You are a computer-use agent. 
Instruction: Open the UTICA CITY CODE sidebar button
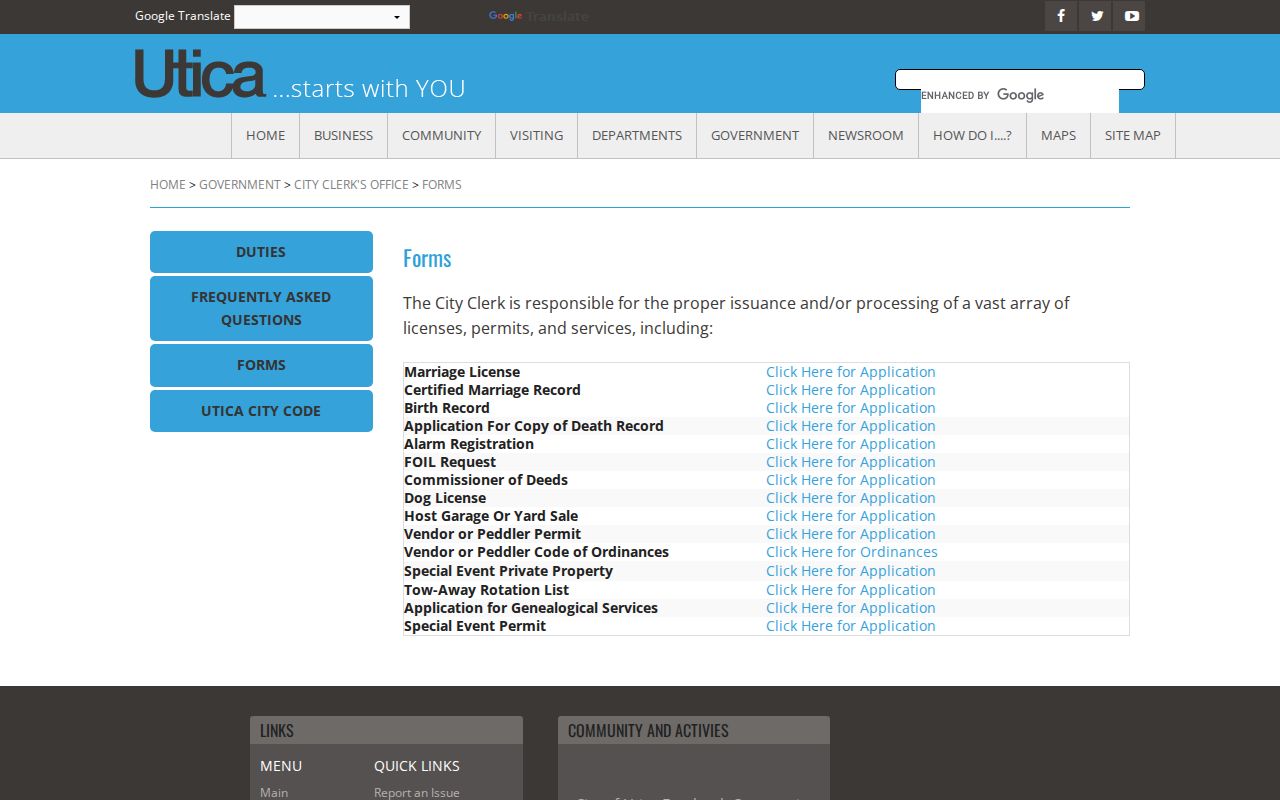261,411
